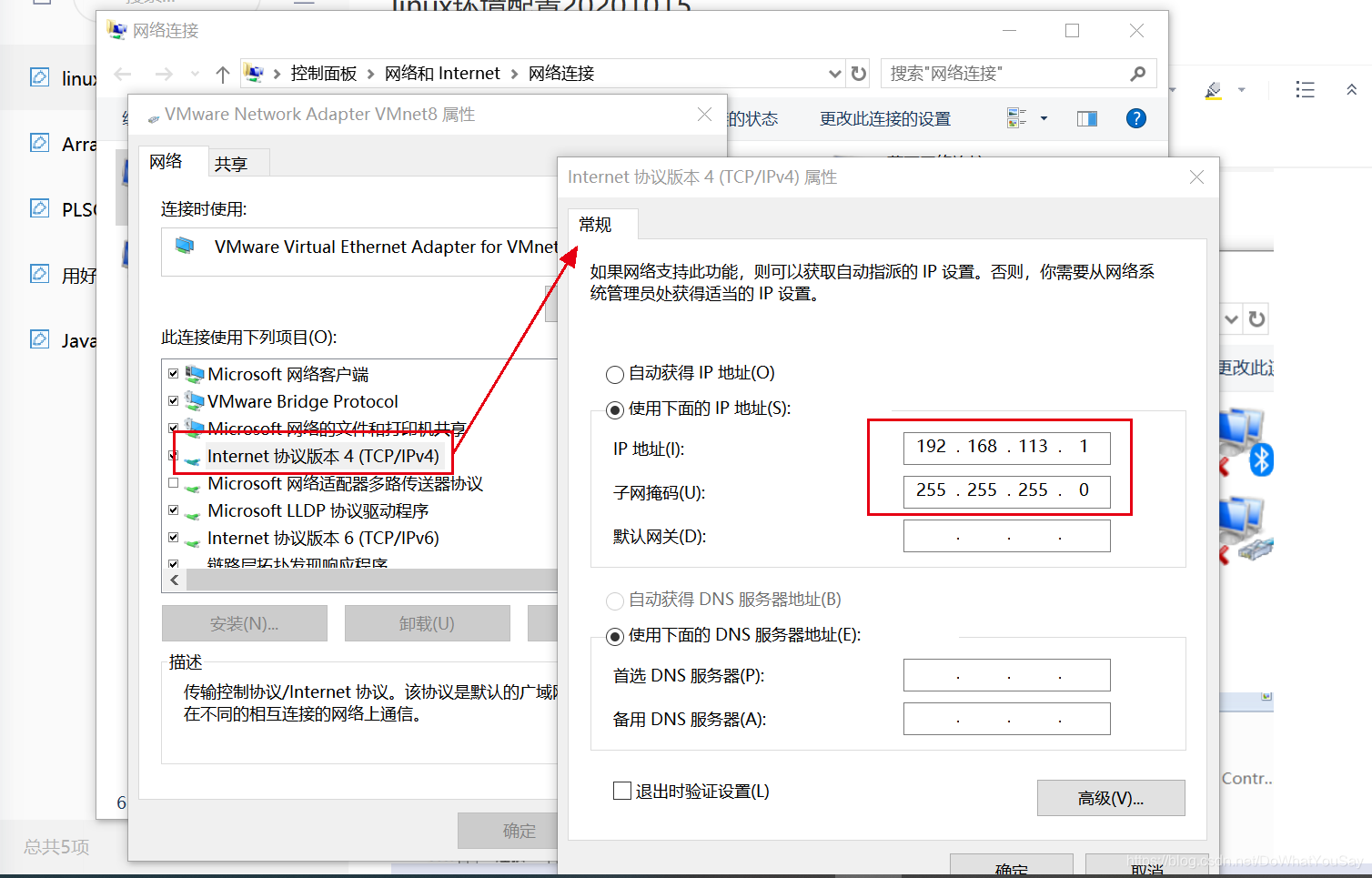Click scroll-left arrow of items list
Viewport: 1372px width, 878px height.
(x=174, y=580)
